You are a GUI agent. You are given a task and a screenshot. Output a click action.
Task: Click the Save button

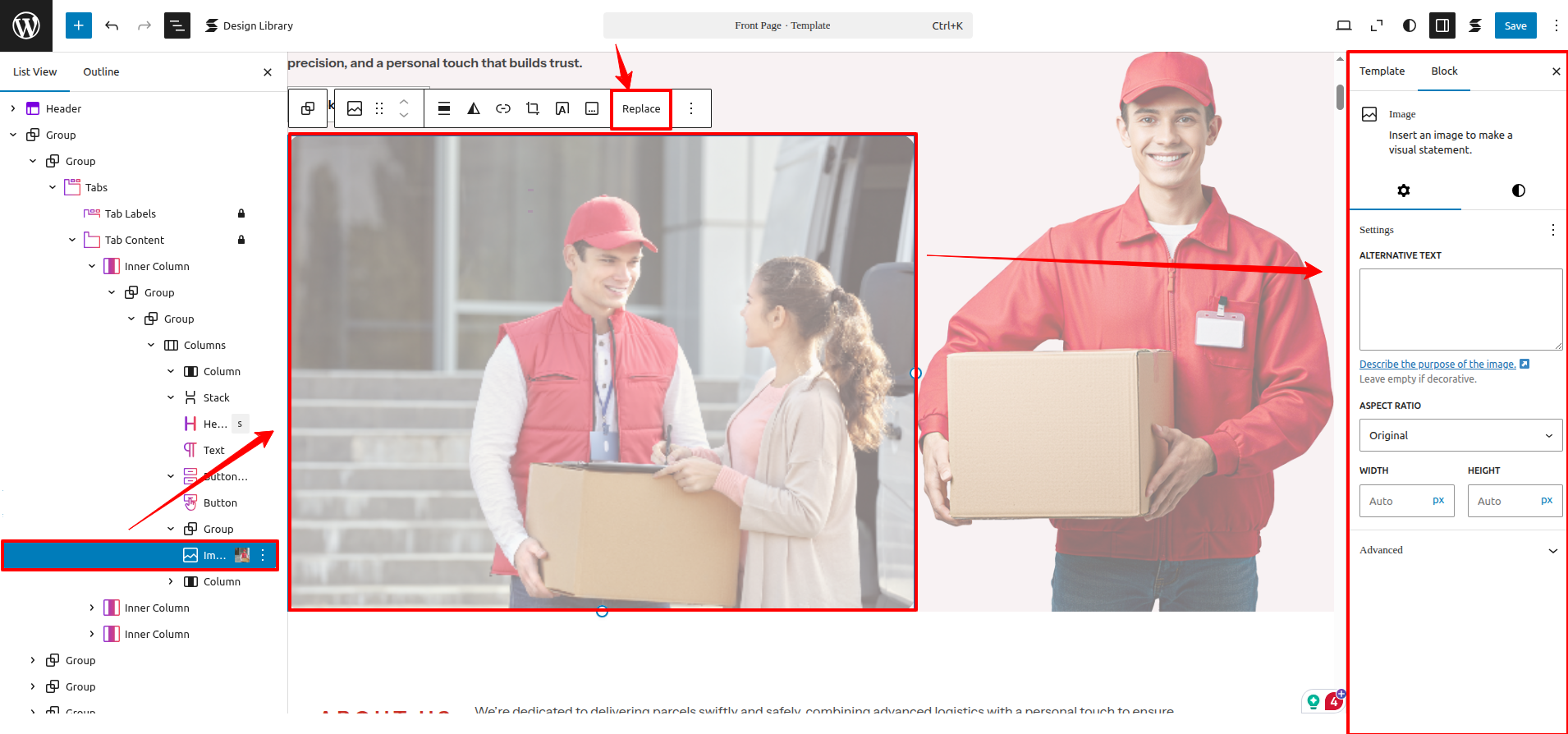point(1515,25)
